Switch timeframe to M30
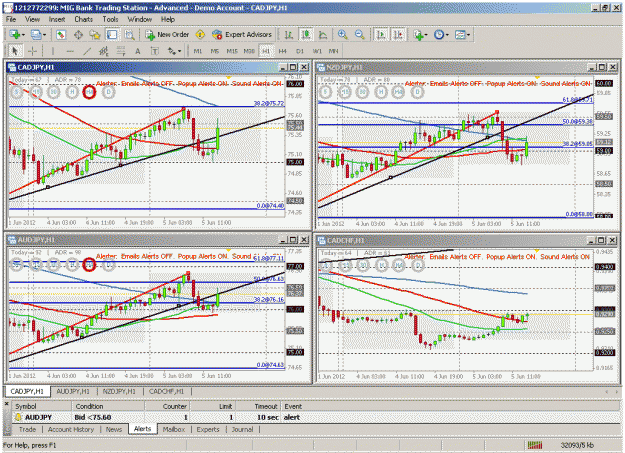Viewport: 625px width, 453px height. tap(249, 51)
